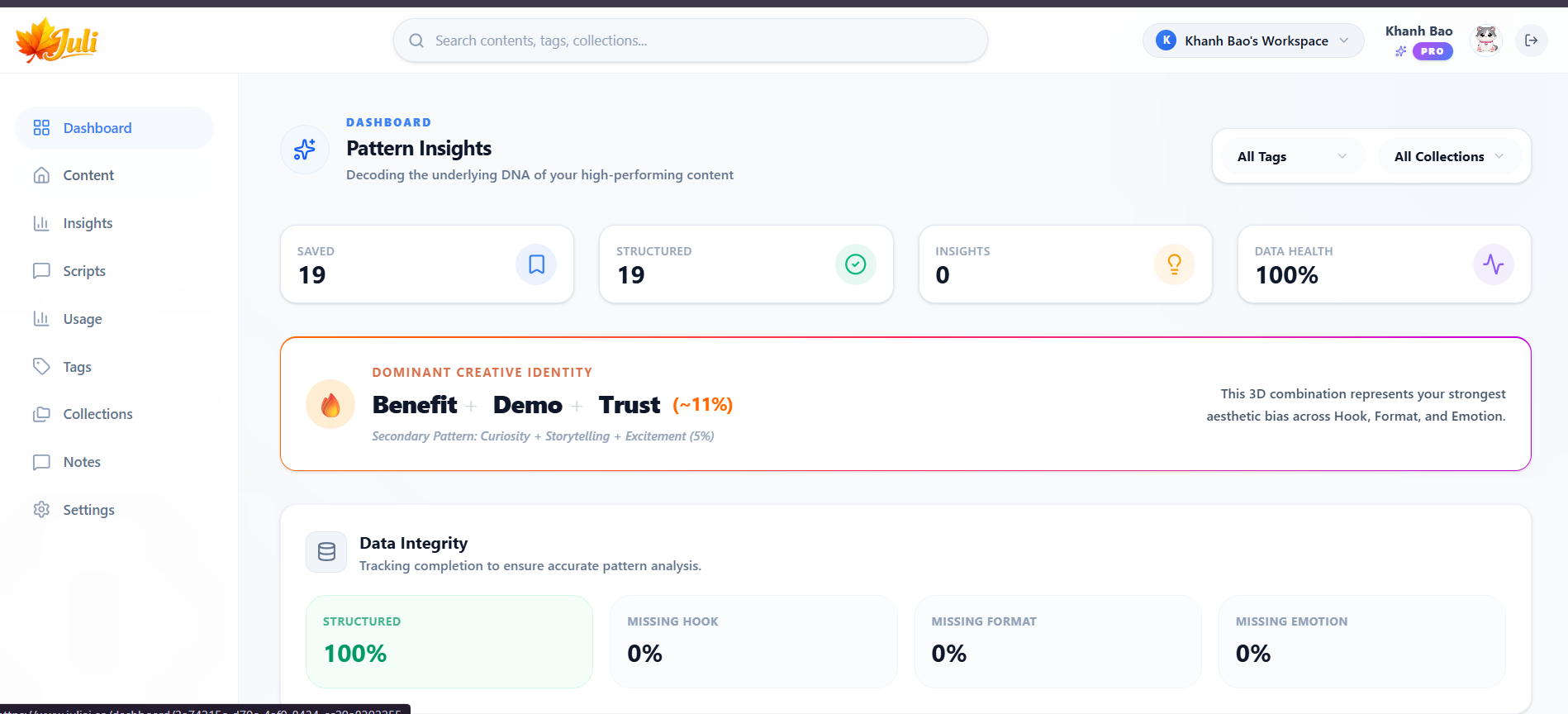Viewport: 1568px width, 714px height.
Task: Select the Tags sidebar link
Action: [x=77, y=367]
